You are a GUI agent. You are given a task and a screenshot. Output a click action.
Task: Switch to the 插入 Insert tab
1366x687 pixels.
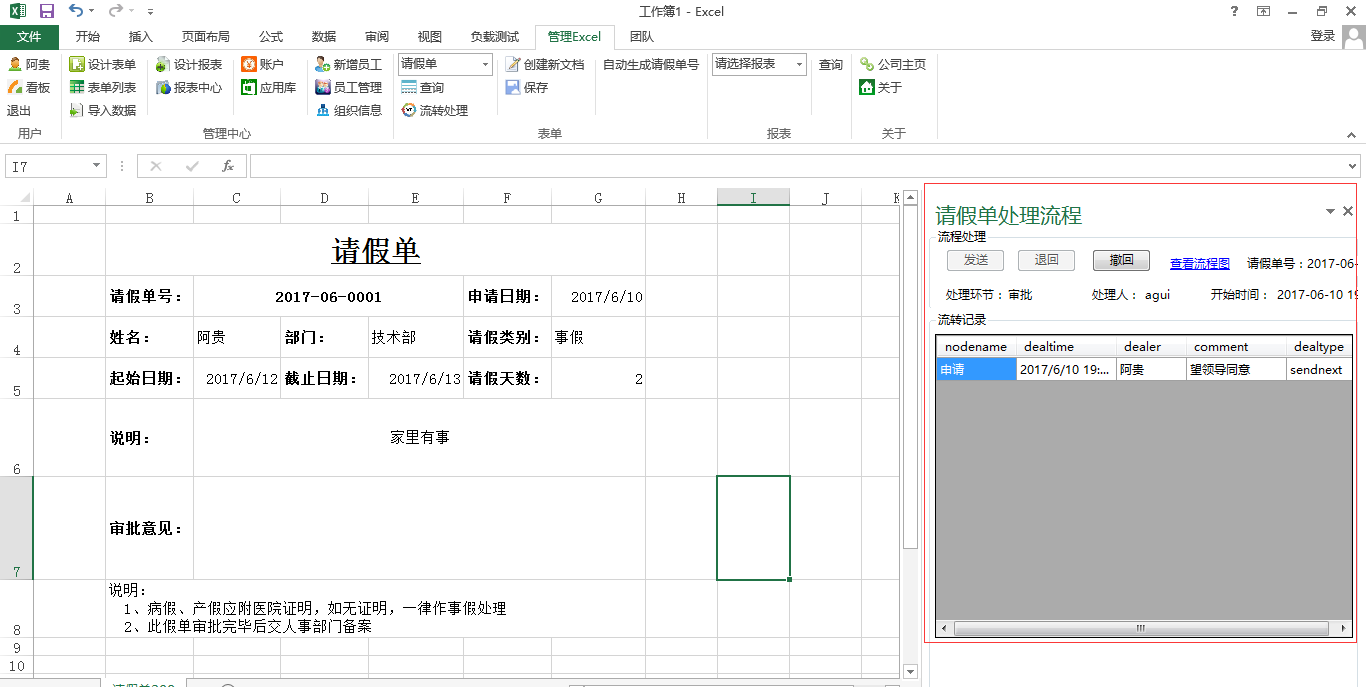click(141, 37)
